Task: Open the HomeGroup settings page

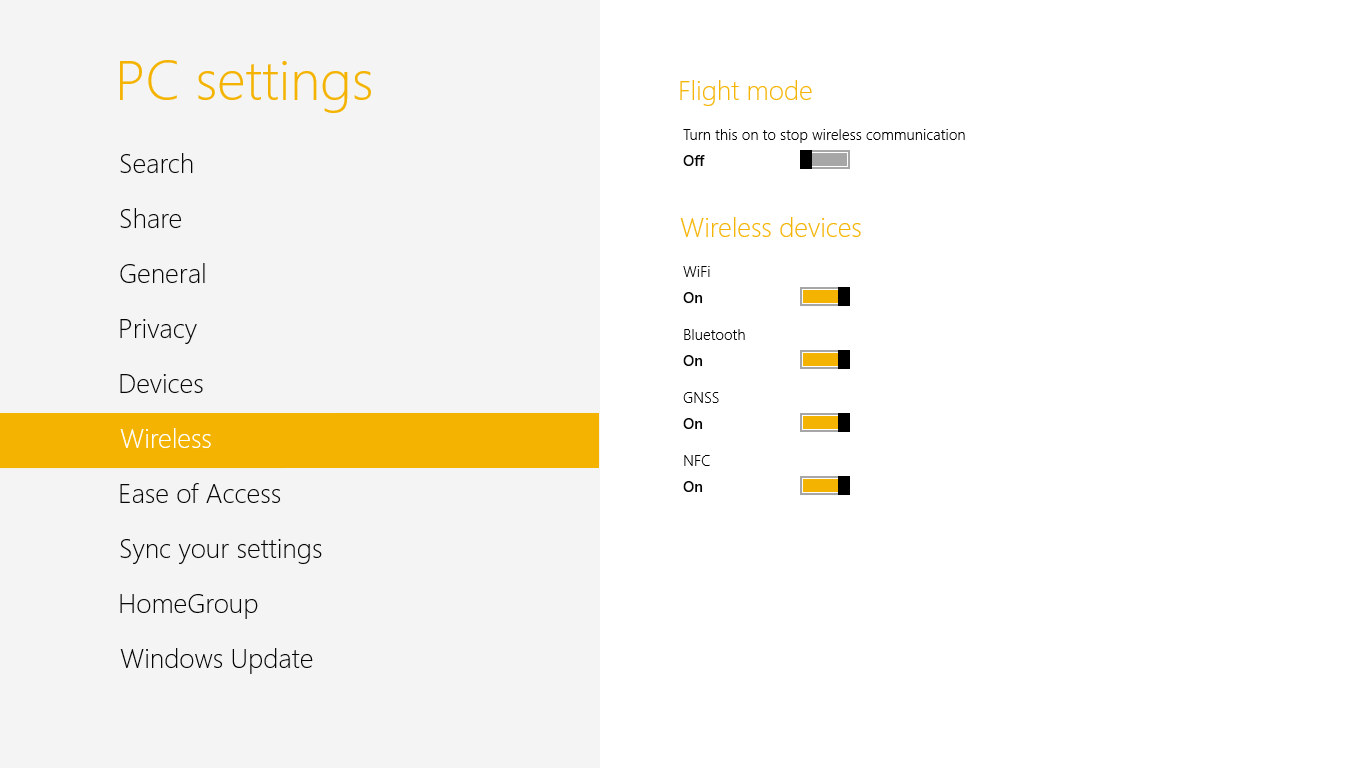Action: pyautogui.click(x=188, y=604)
